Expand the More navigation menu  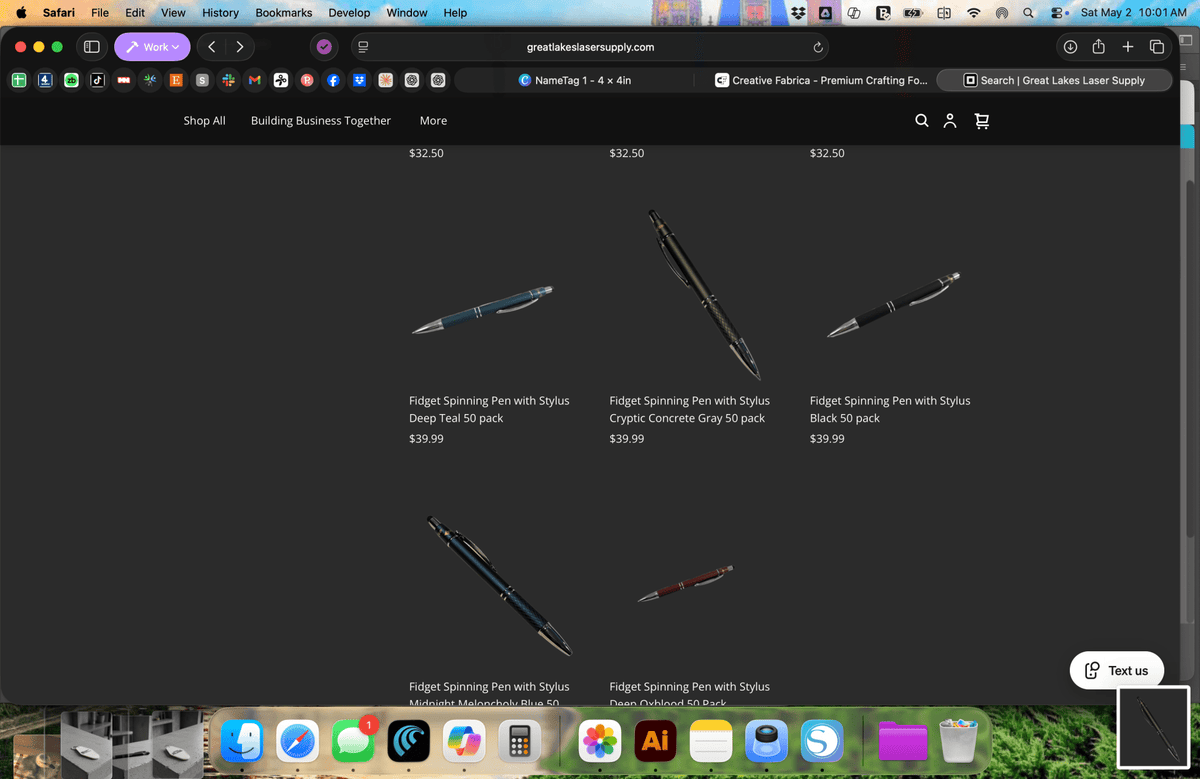click(433, 120)
